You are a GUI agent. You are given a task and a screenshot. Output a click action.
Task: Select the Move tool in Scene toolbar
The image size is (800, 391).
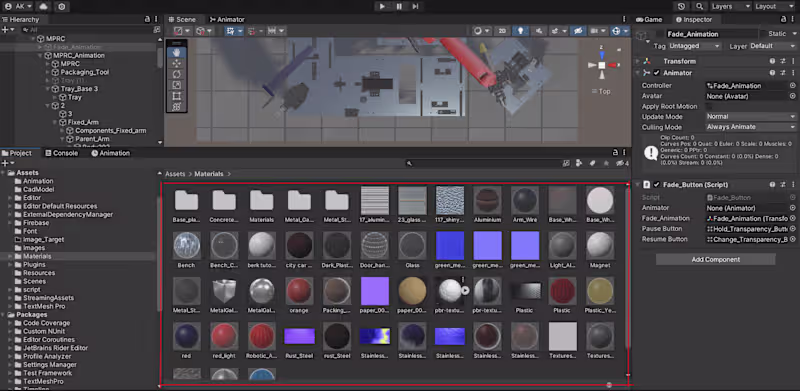coord(177,63)
